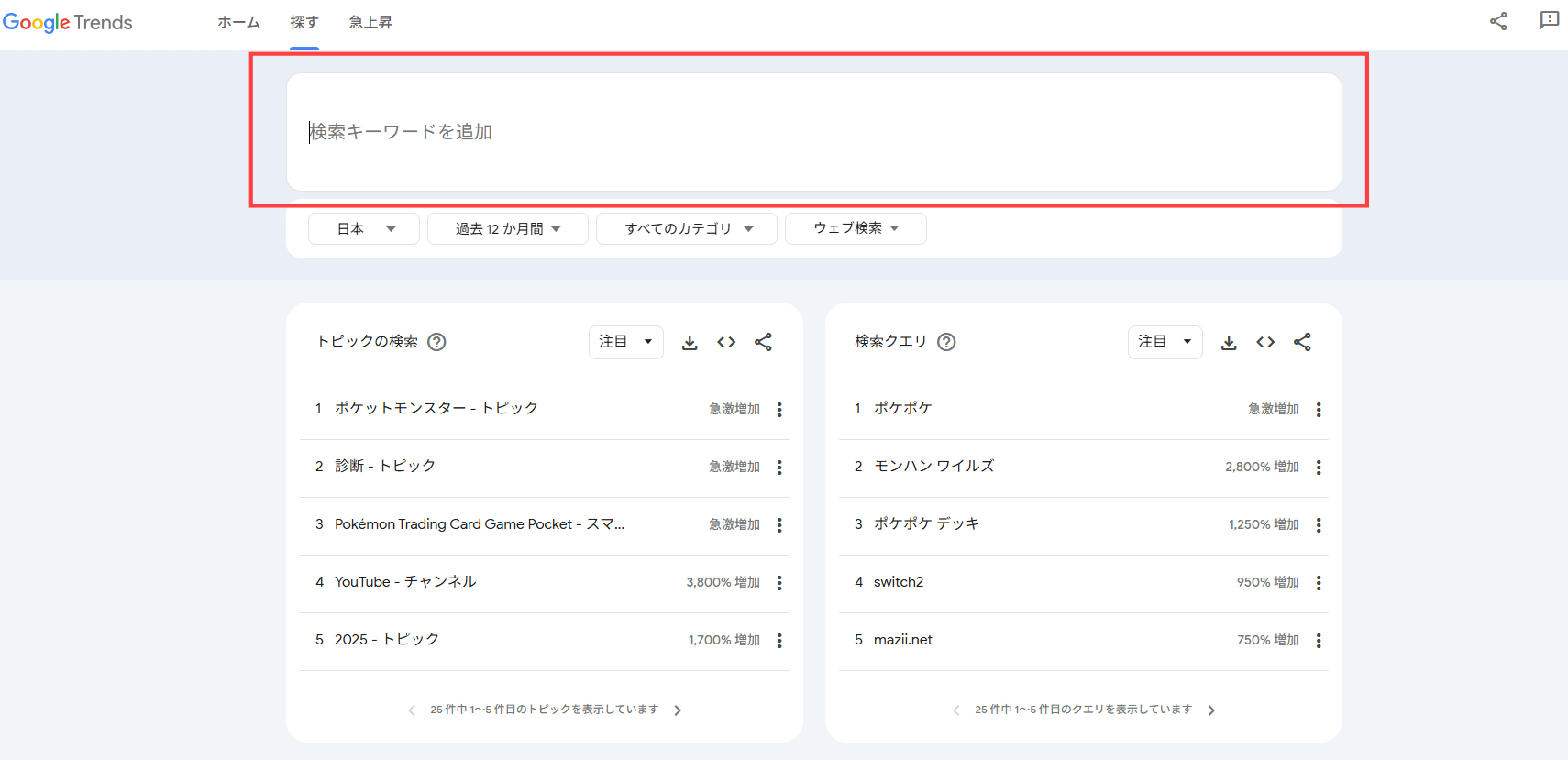Go to next page of queries
Viewport: 1568px width, 760px height.
(1211, 710)
